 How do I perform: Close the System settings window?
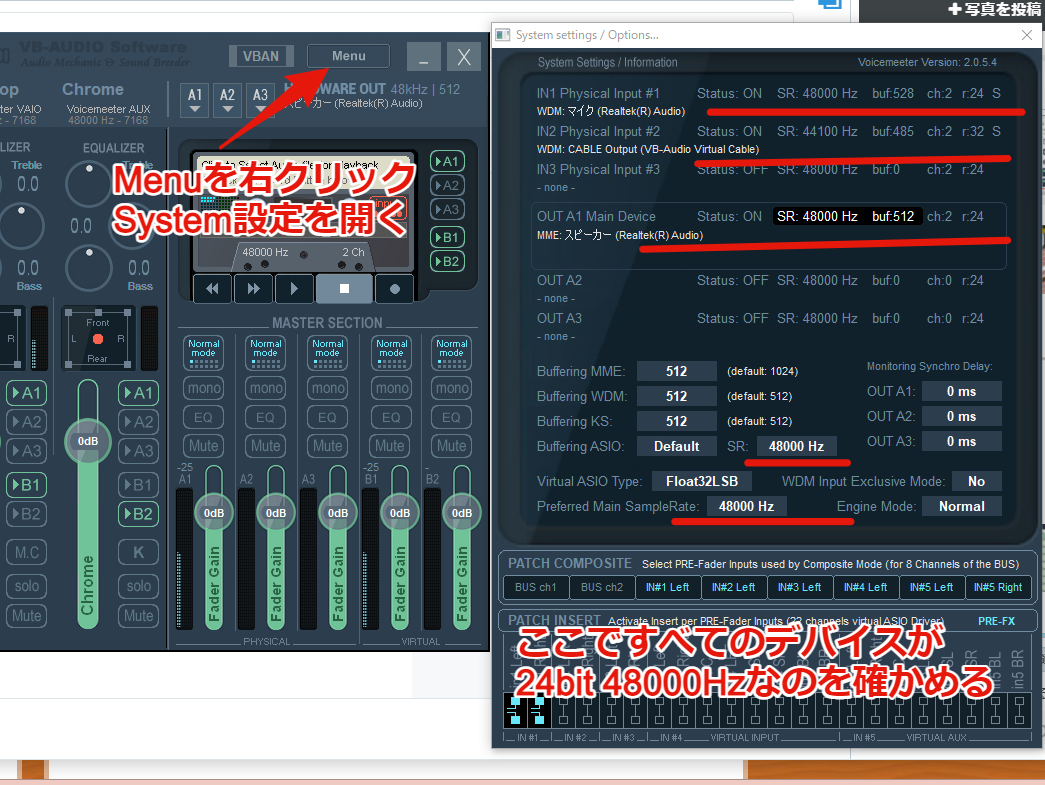click(1027, 35)
